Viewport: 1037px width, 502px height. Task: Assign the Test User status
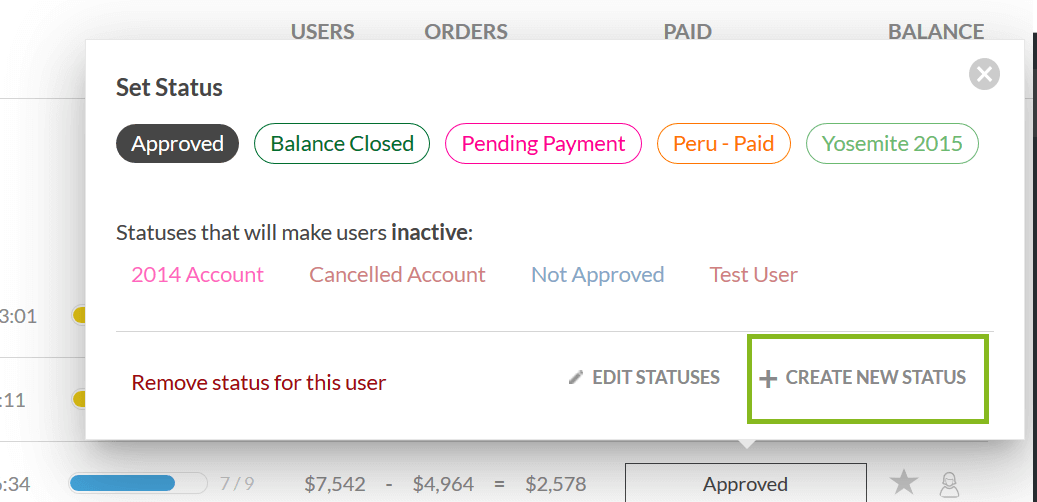click(753, 274)
